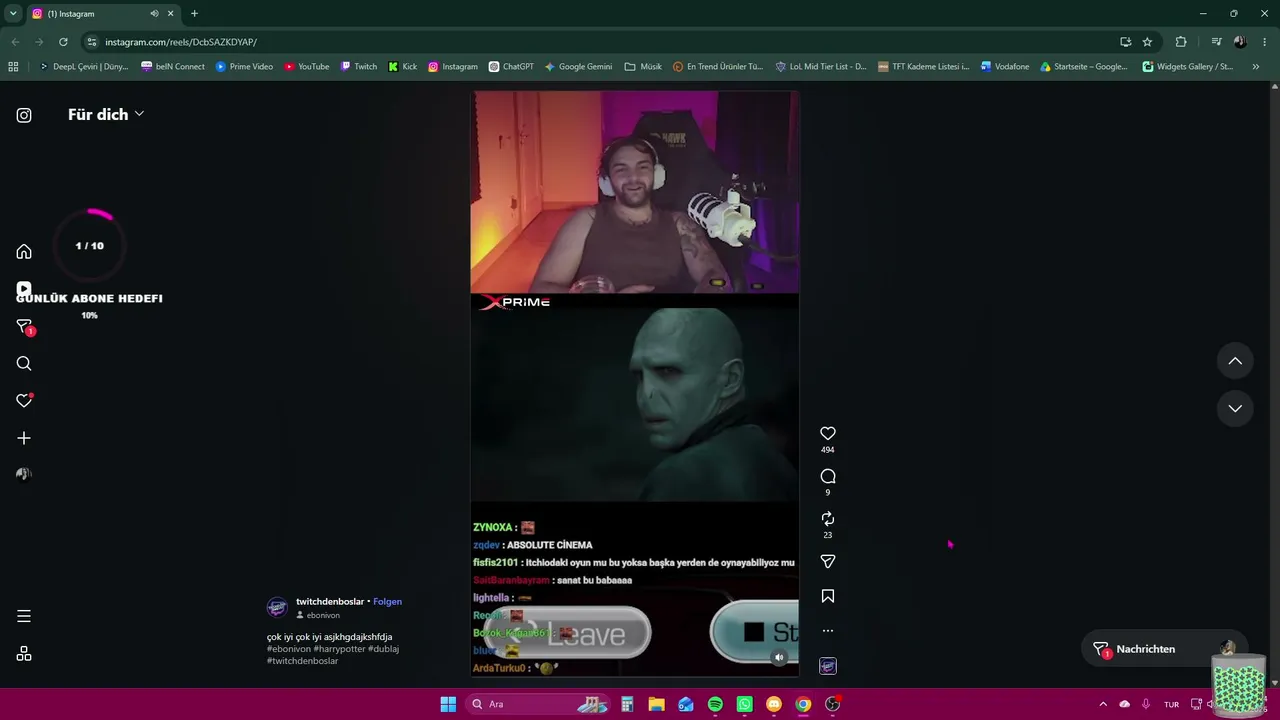
Task: Go to the previous reel
Action: (x=1235, y=361)
